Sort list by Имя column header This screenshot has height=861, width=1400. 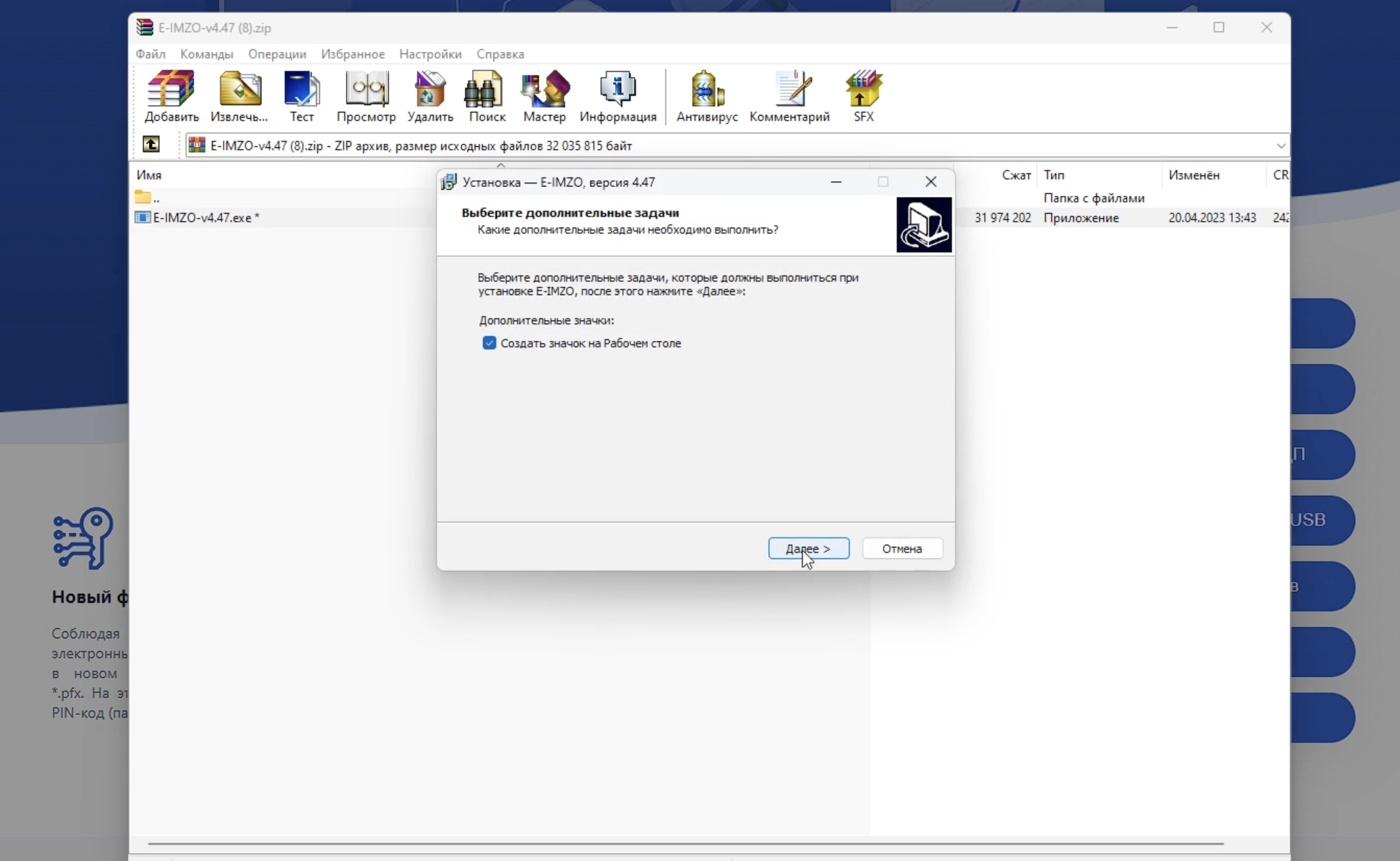(x=149, y=175)
